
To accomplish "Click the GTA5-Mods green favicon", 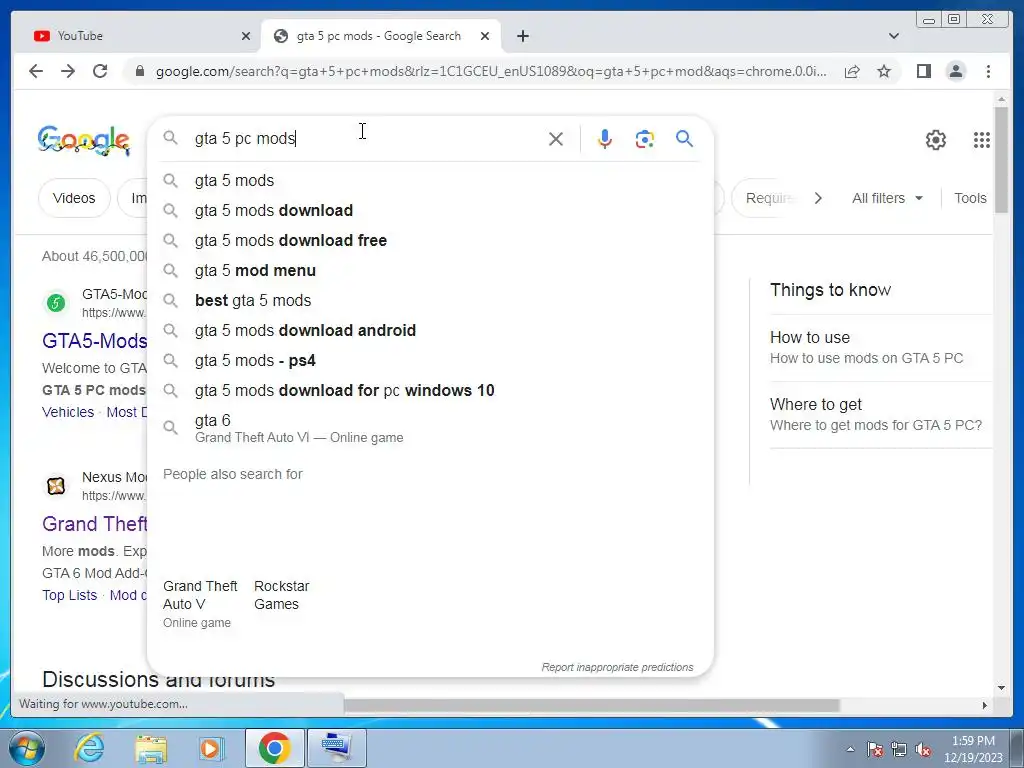I will 56,302.
